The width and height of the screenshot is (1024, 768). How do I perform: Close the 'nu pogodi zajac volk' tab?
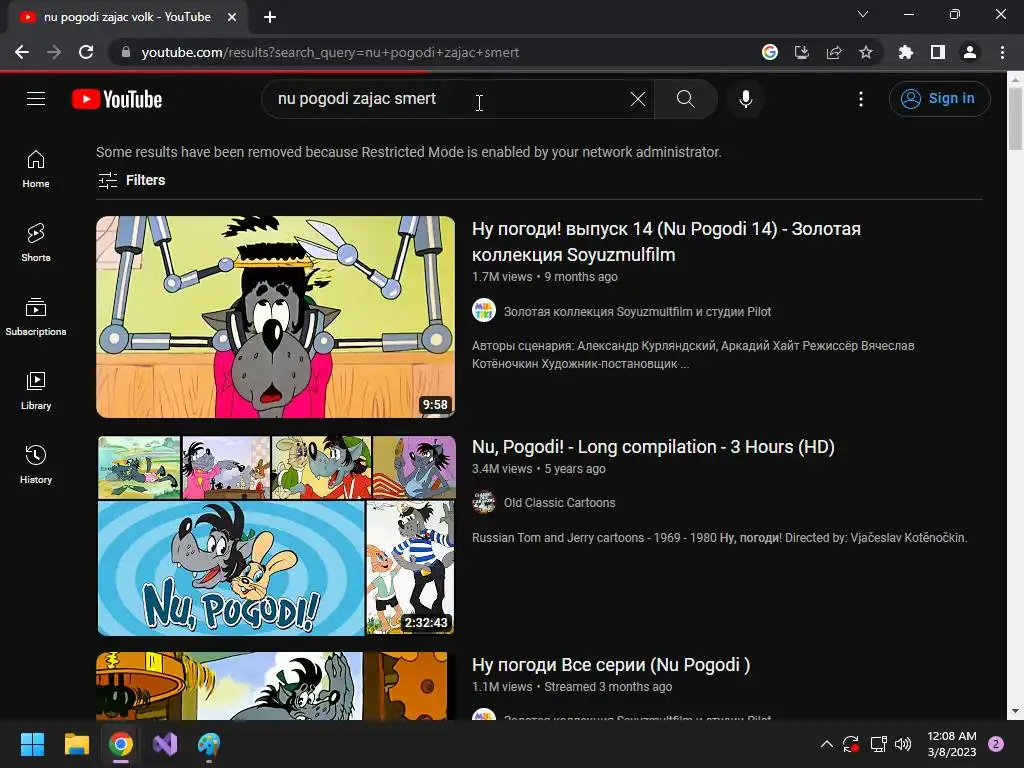point(232,17)
